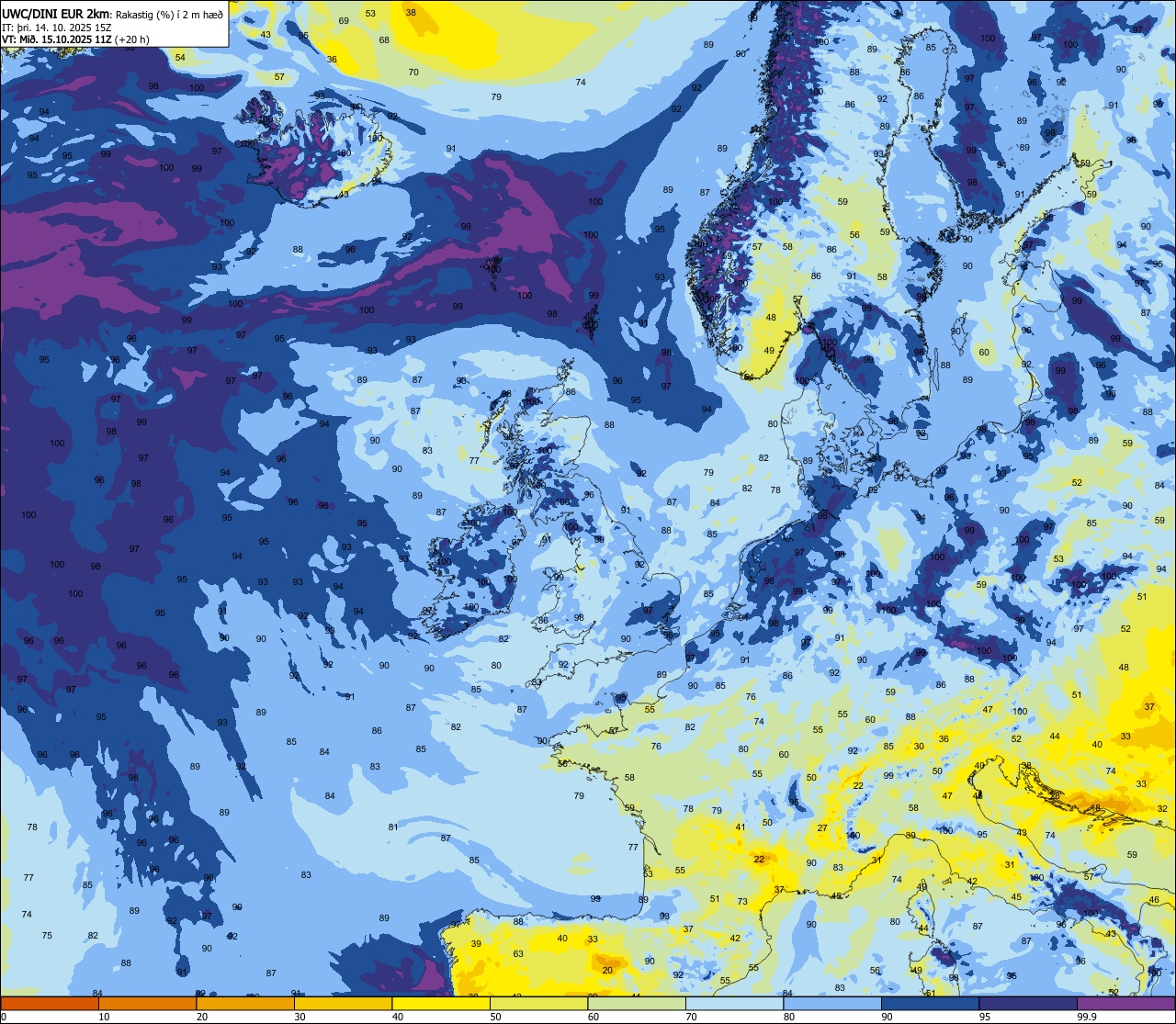Click the orange 10–20 legend swatch
The height and width of the screenshot is (1024, 1176).
(147, 1004)
